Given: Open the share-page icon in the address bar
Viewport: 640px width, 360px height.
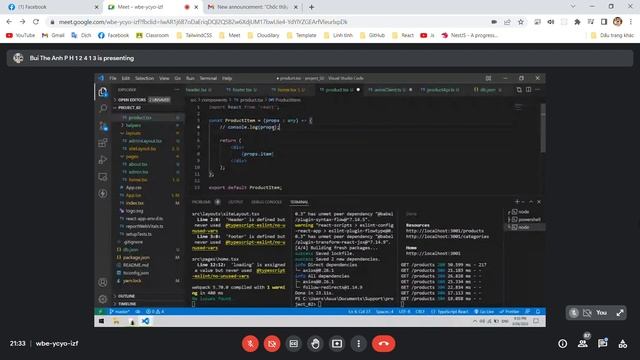Looking at the screenshot, I should pos(507,22).
